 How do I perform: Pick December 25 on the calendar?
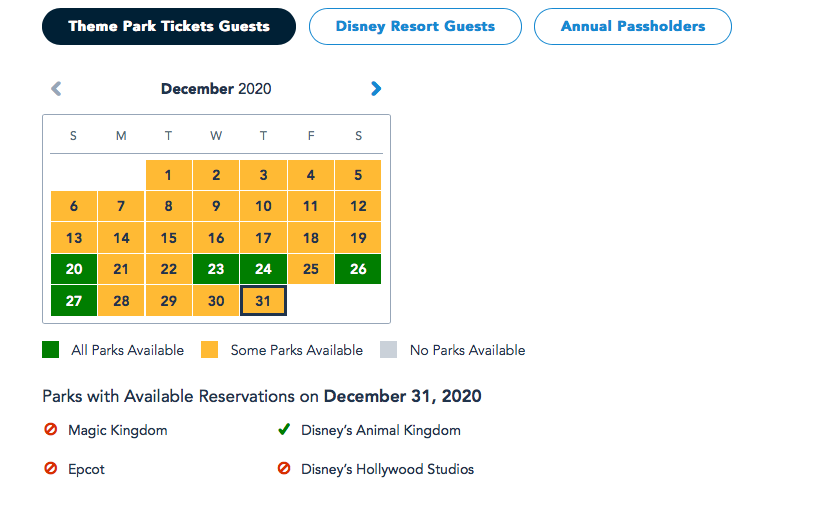tap(311, 269)
